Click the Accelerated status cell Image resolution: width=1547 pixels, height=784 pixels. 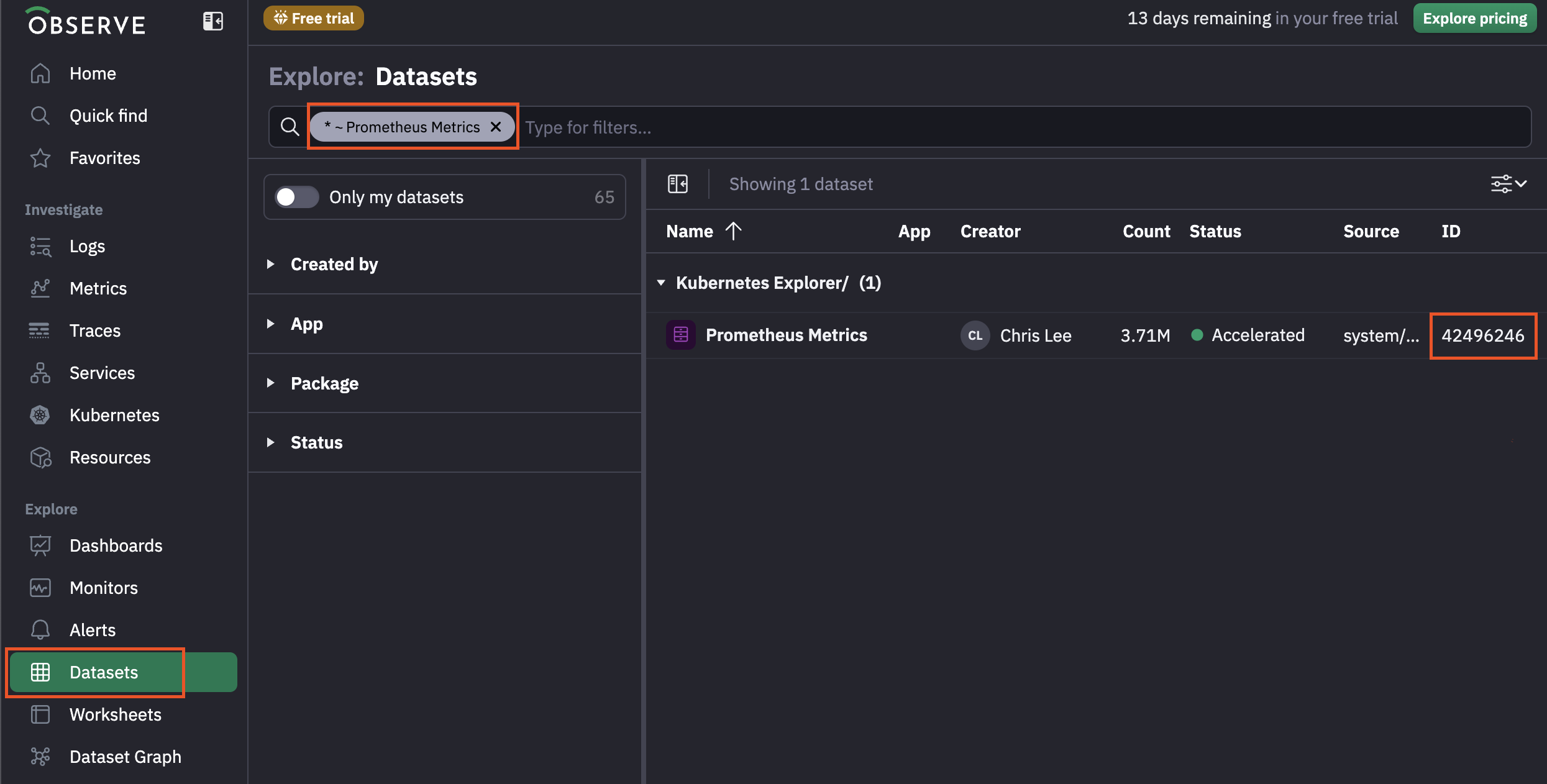click(x=1248, y=335)
